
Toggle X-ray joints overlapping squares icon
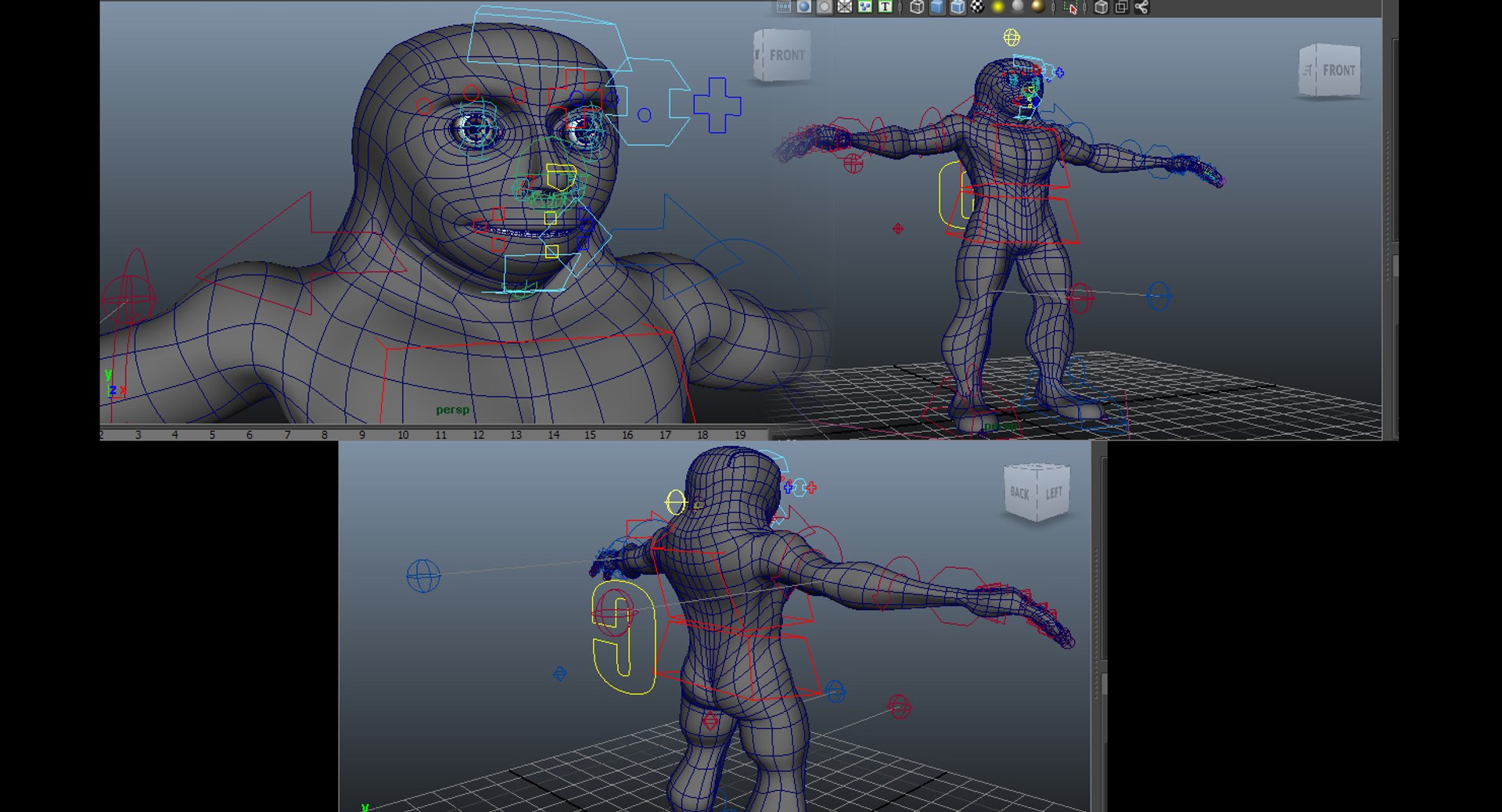coord(1122,7)
